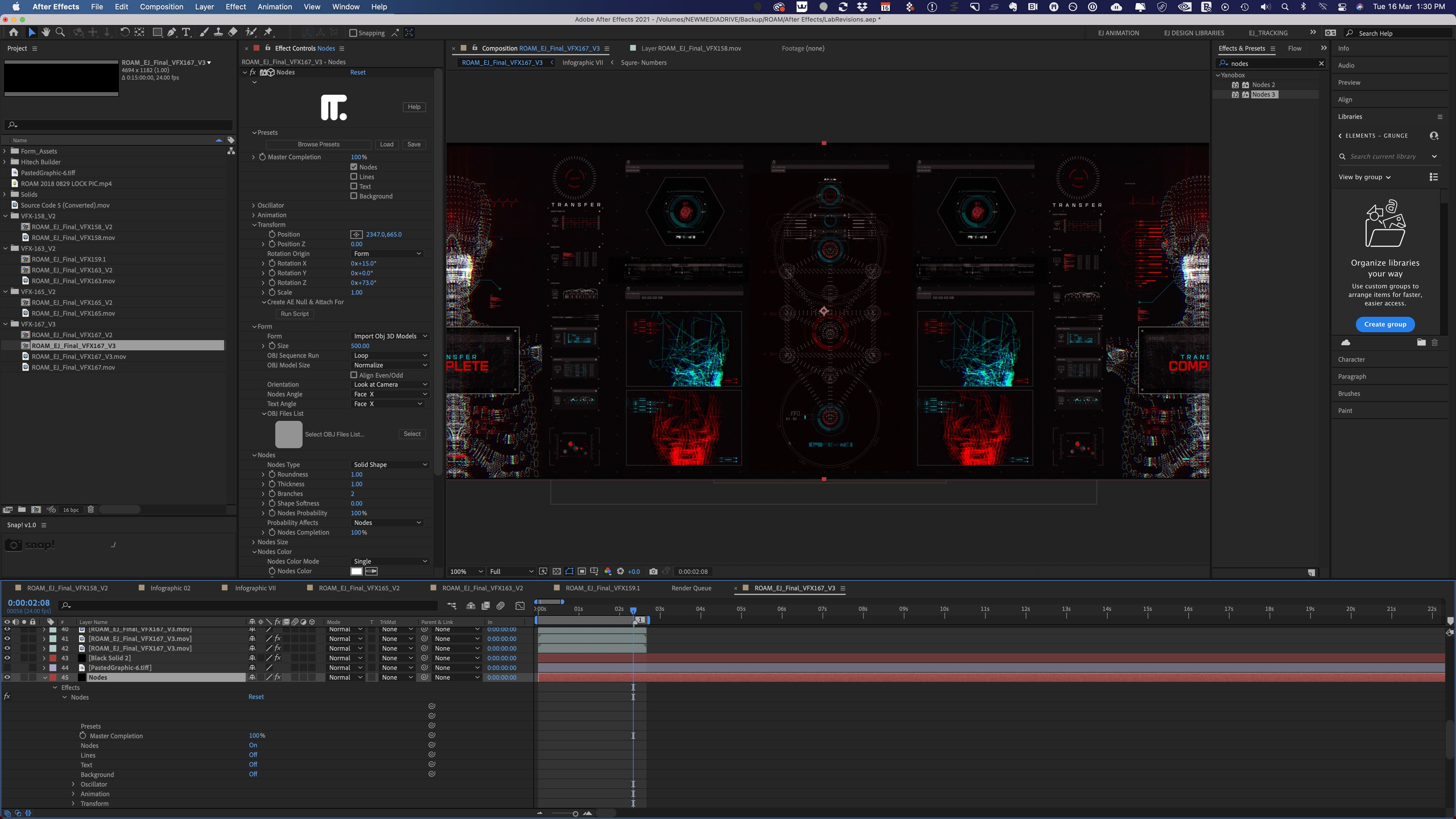Screen dimensions: 1456x819
Task: Hide the Nodes layer 45 eye
Action: point(7,677)
